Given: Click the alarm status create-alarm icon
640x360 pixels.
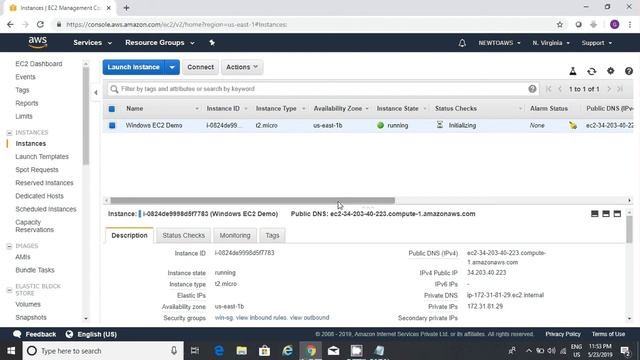Looking at the screenshot, I should pos(573,125).
